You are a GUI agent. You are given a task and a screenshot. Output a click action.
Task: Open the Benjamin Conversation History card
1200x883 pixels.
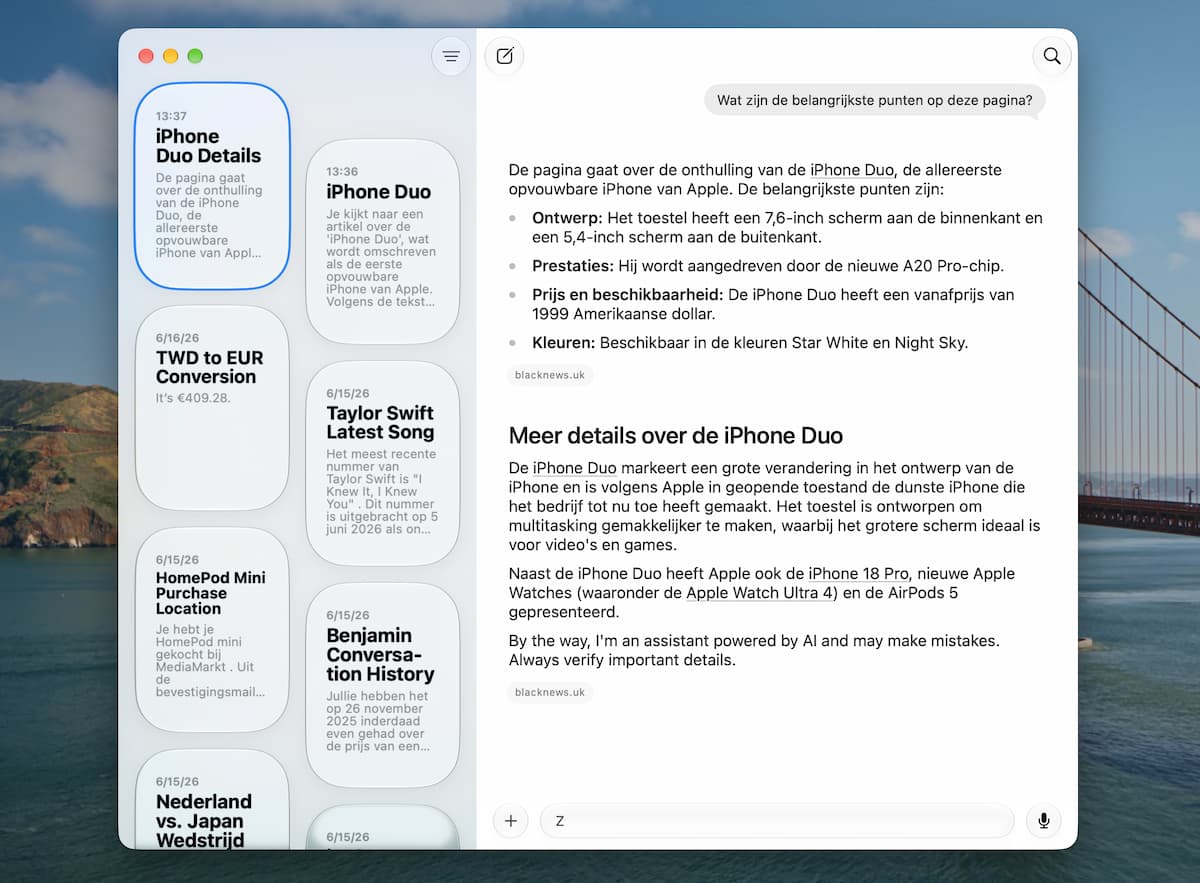383,685
